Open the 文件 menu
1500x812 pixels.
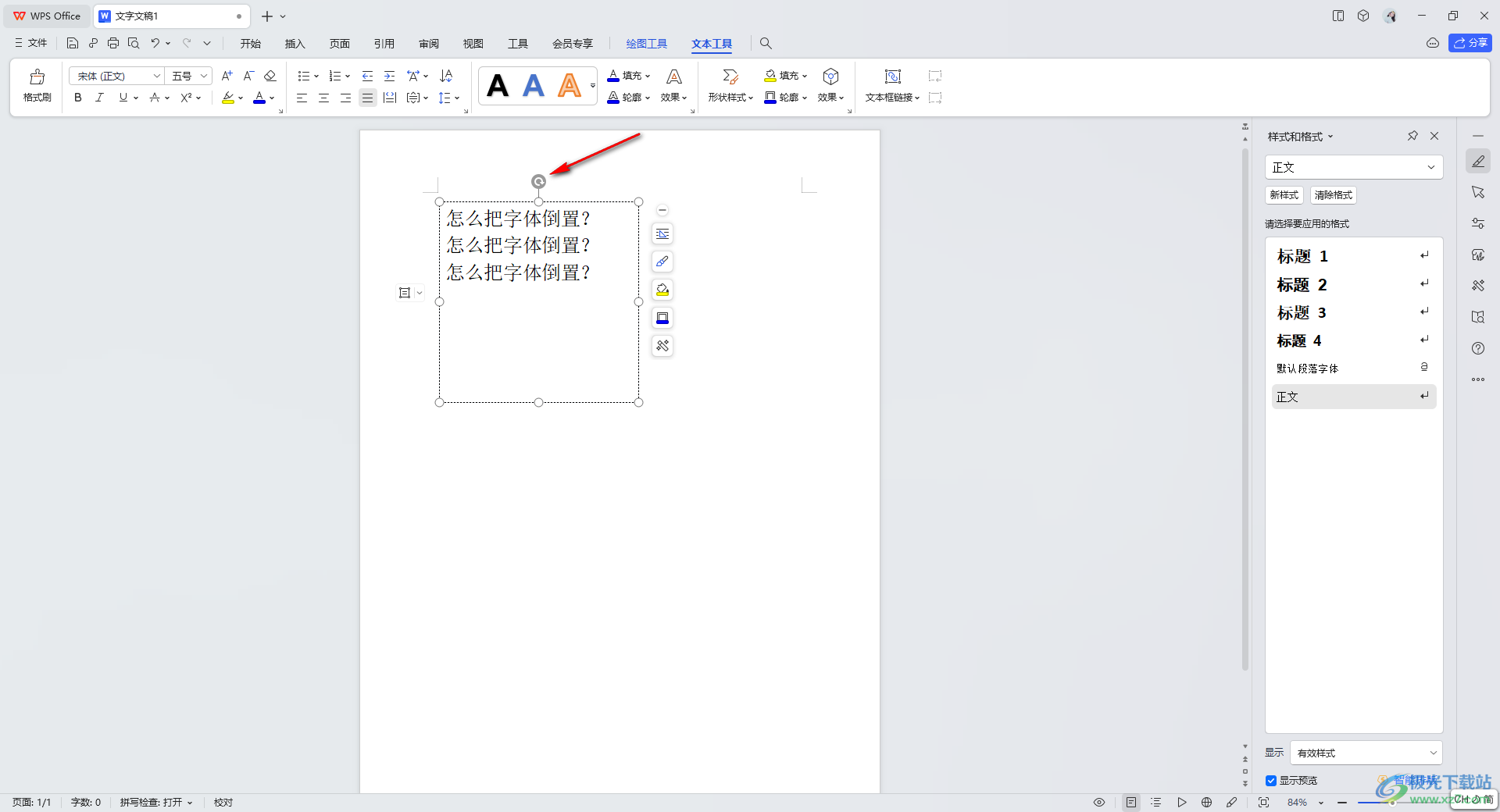(30, 43)
